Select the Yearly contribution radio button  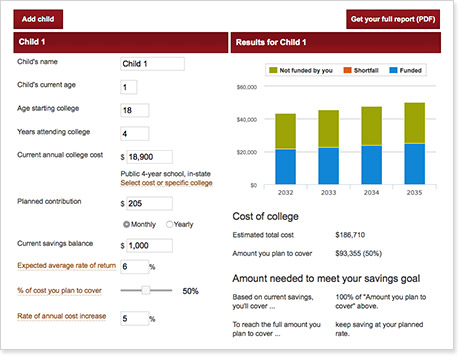[x=169, y=224]
